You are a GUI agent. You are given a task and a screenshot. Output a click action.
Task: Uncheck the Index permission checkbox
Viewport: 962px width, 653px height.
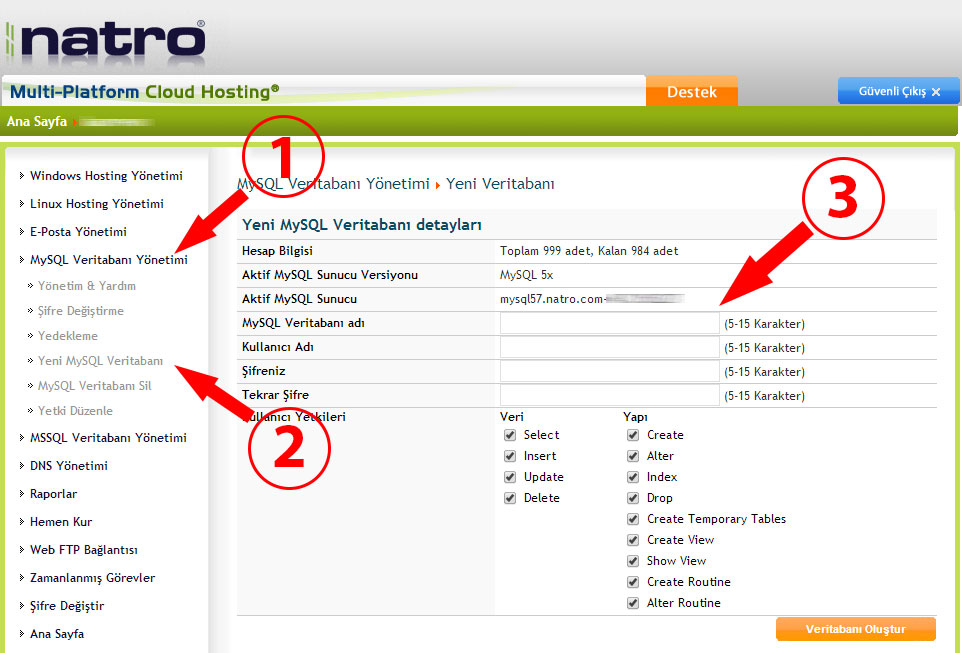633,477
